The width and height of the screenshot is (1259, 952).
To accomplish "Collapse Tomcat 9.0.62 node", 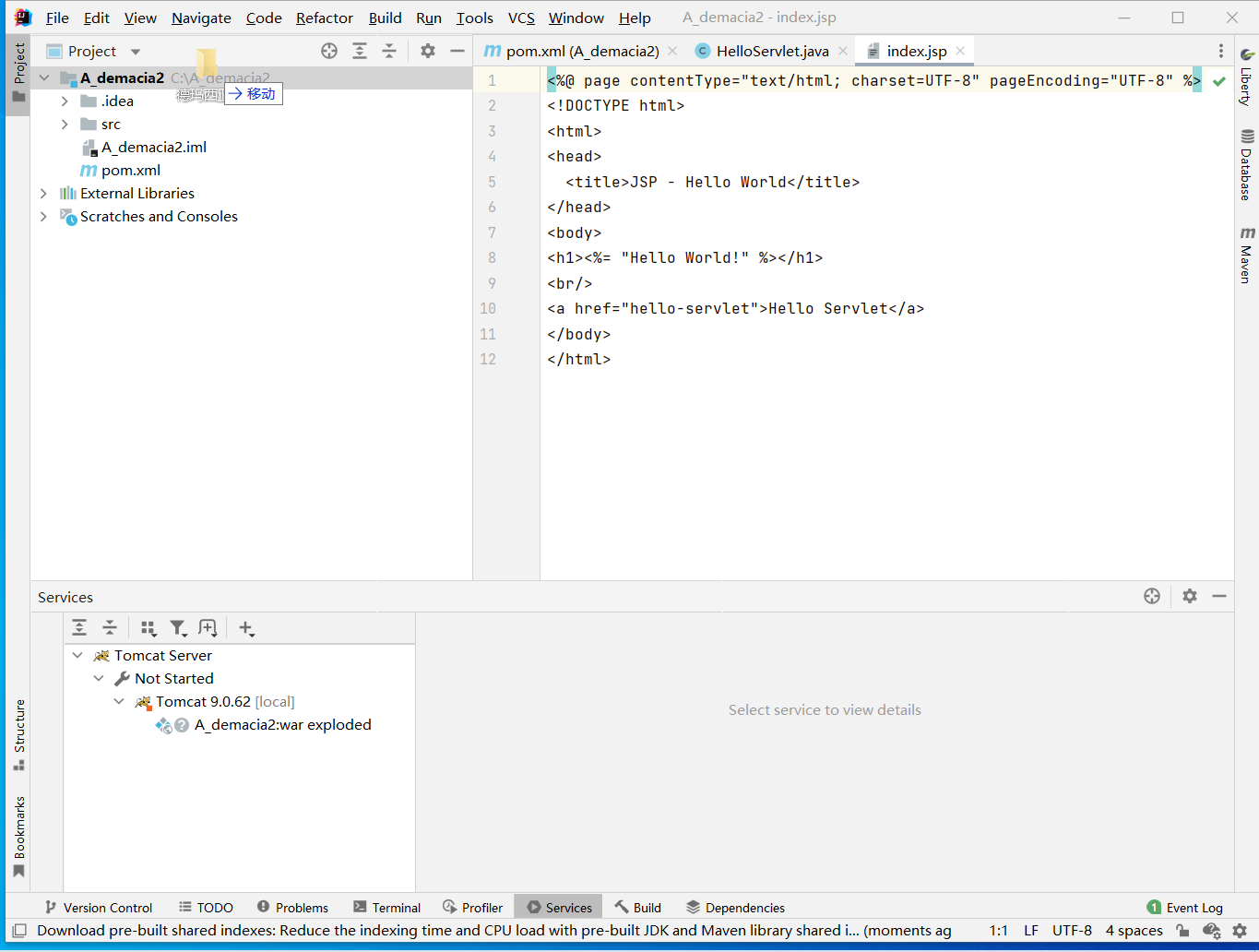I will (119, 702).
